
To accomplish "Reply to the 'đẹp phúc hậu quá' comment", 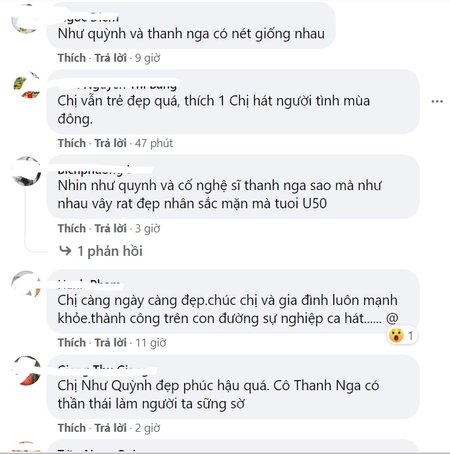I will [110, 428].
